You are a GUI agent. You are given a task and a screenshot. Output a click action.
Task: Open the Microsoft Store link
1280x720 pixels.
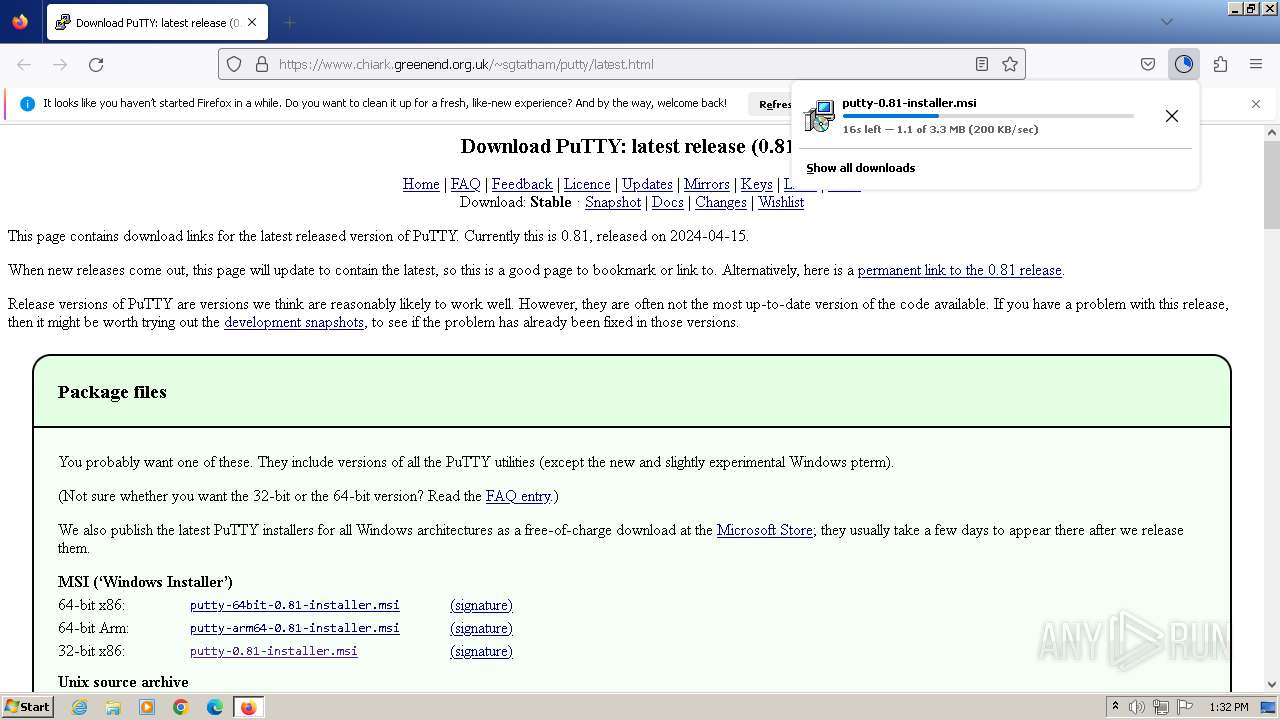(x=764, y=530)
